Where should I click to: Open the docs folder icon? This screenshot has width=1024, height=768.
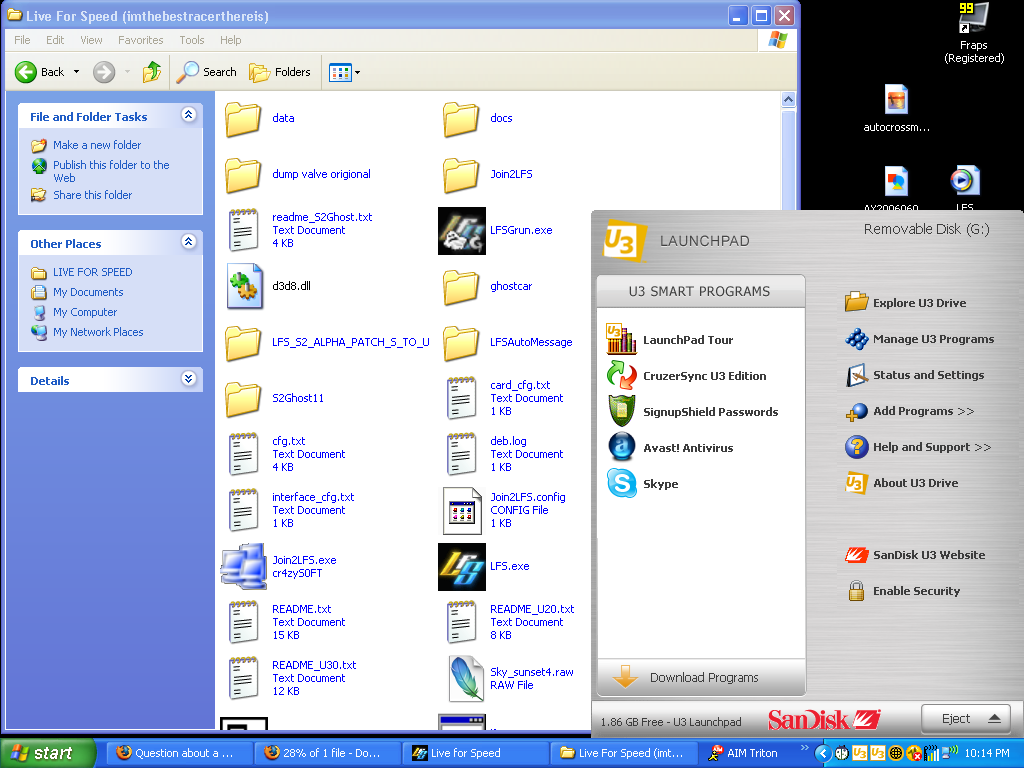(461, 119)
